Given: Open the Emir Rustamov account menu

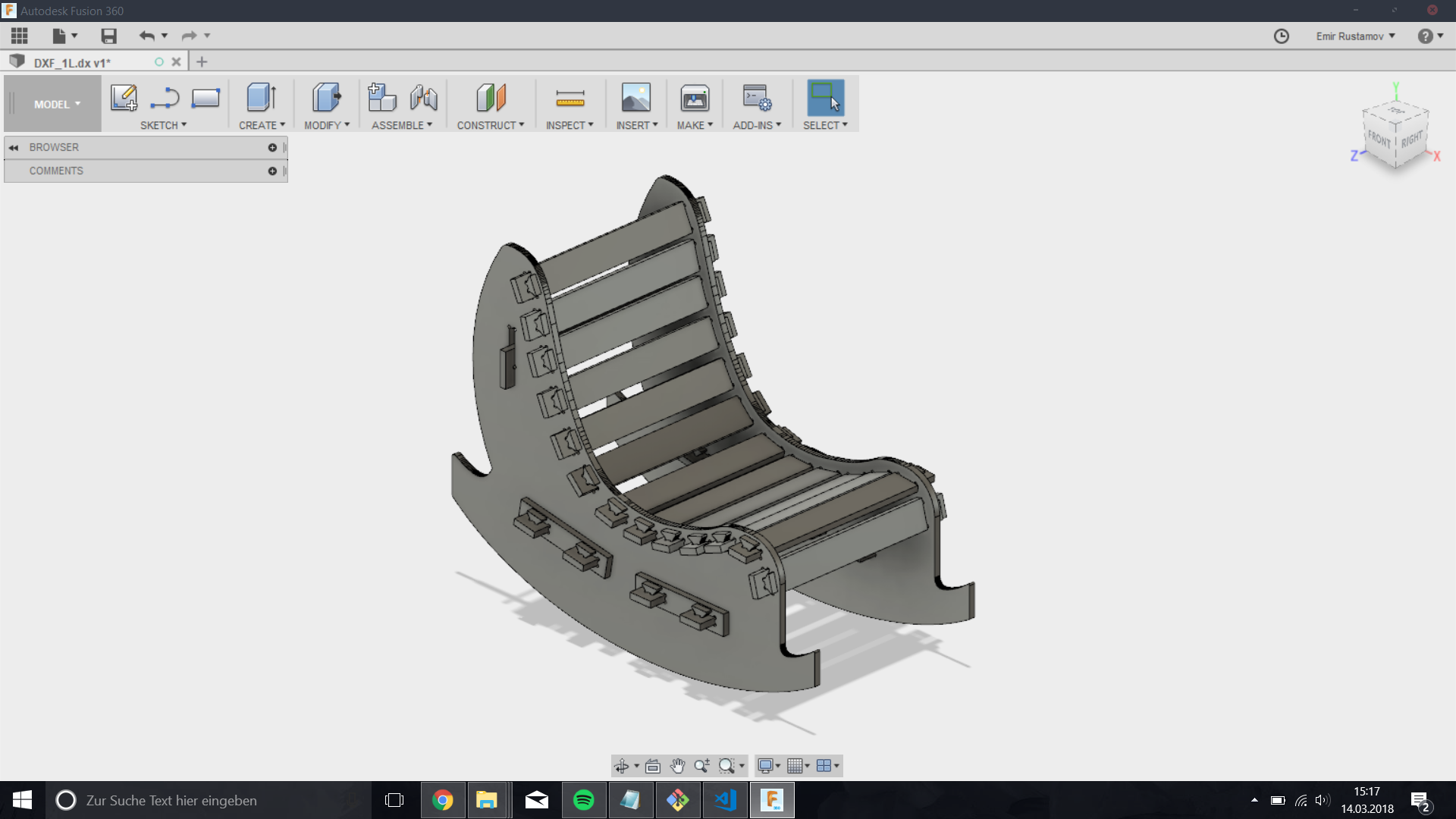Looking at the screenshot, I should point(1355,36).
